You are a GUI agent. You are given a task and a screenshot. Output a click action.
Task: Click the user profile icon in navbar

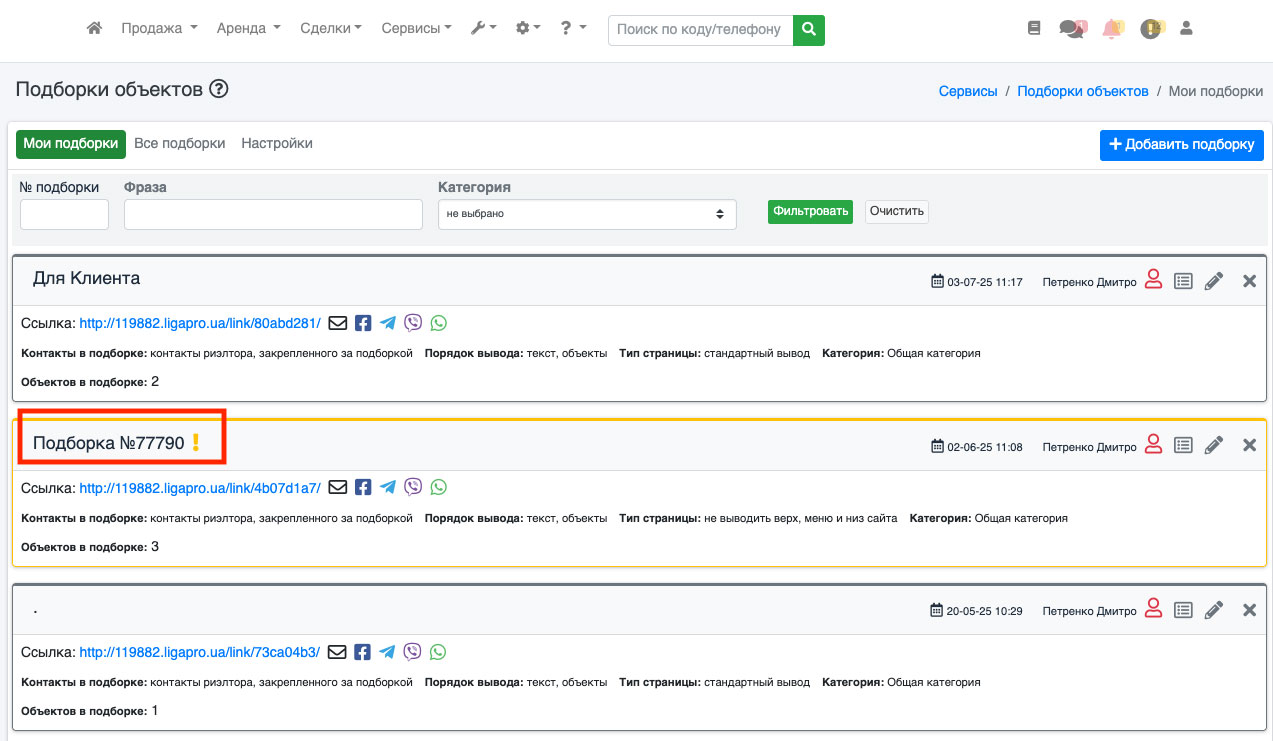point(1187,29)
